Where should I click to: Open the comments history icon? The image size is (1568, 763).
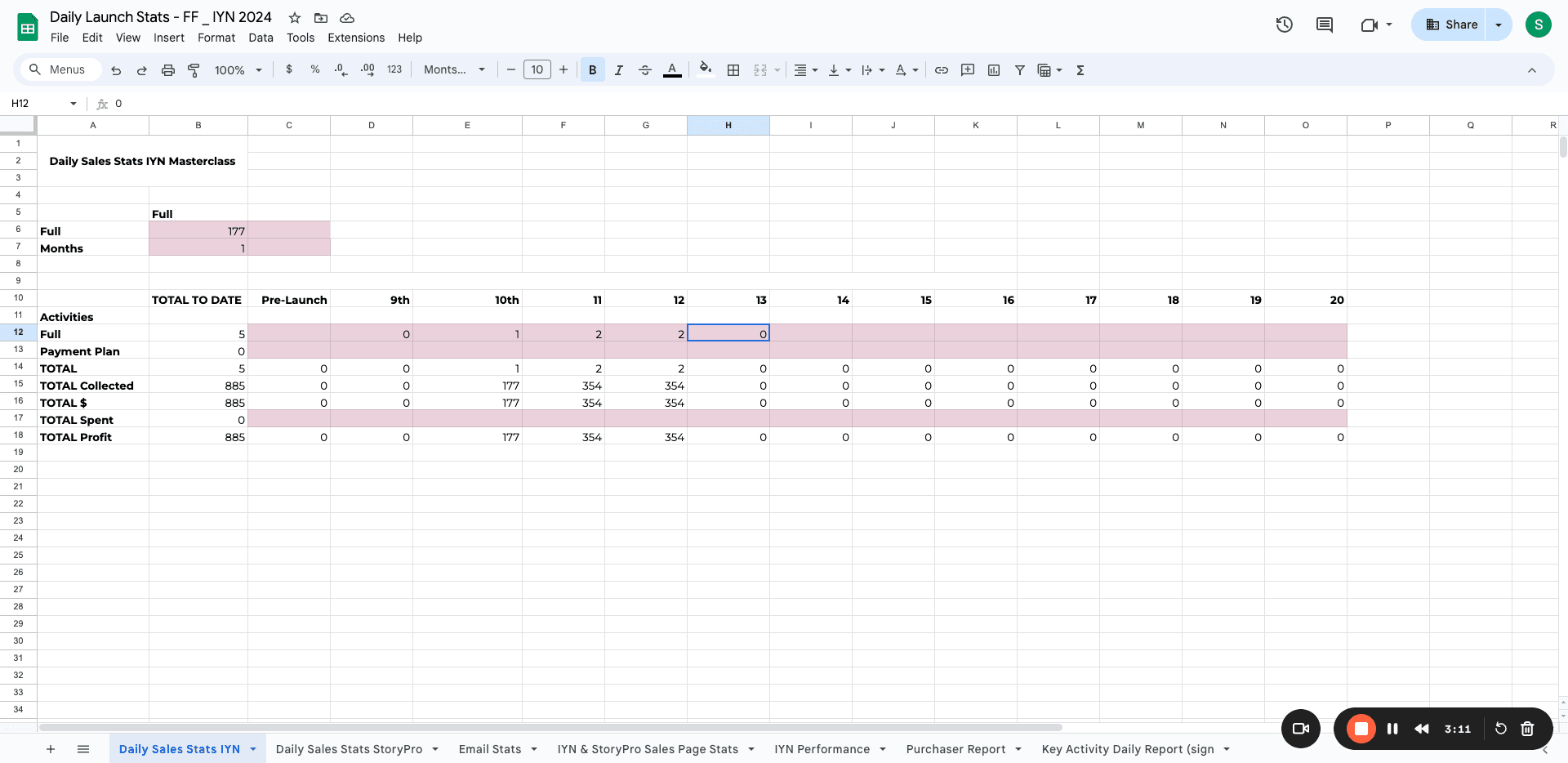point(1325,25)
